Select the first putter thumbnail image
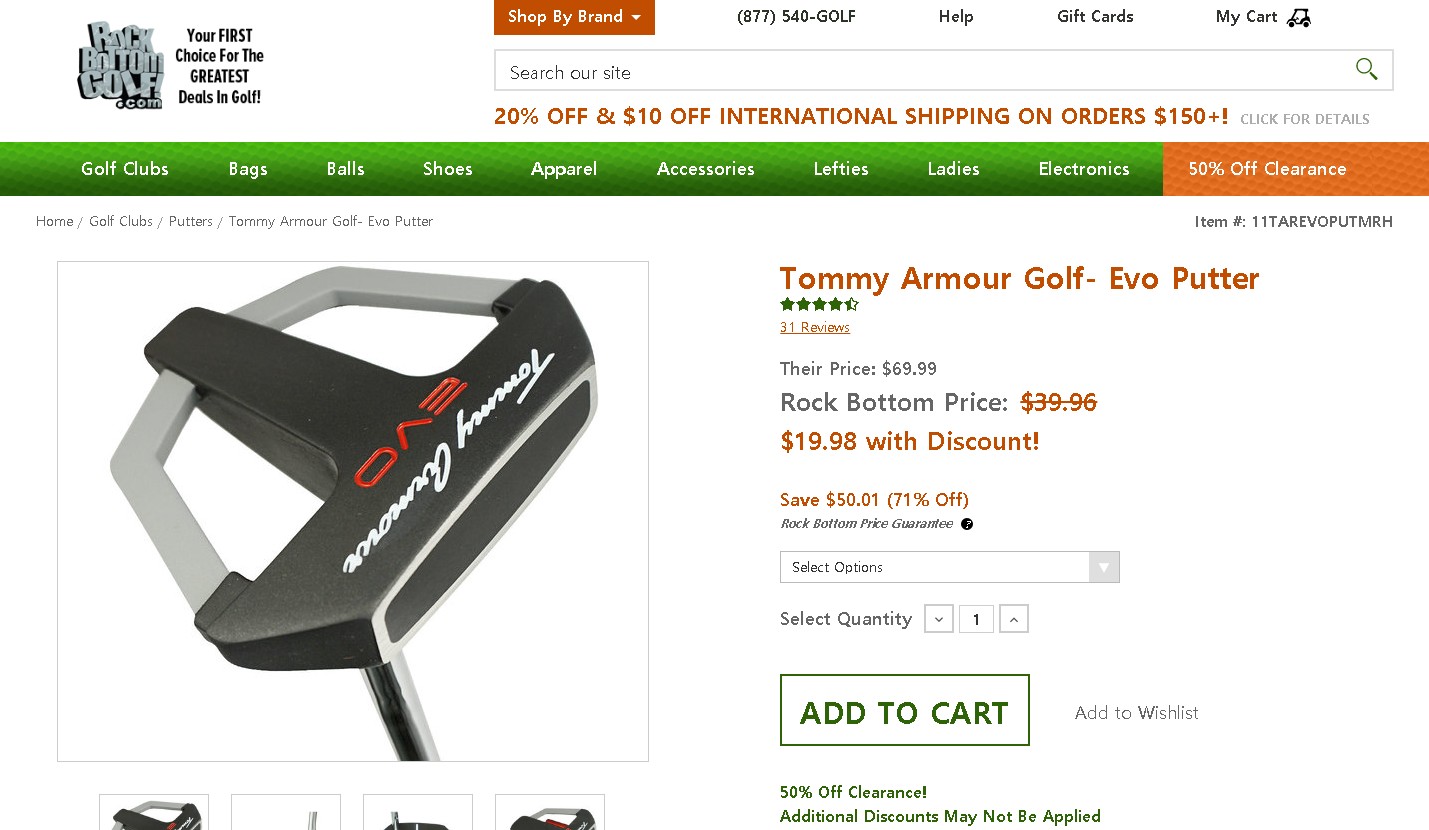Screen dimensions: 1429x830 154,812
